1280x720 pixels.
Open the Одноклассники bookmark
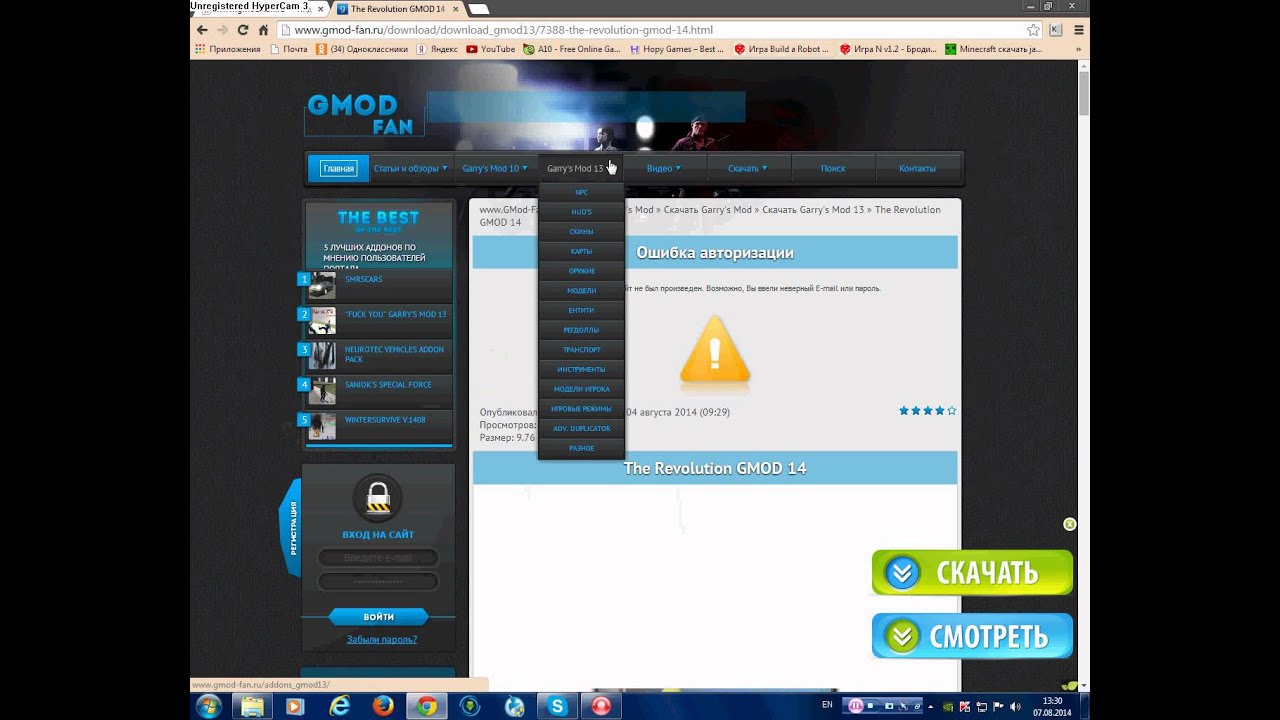coord(362,49)
